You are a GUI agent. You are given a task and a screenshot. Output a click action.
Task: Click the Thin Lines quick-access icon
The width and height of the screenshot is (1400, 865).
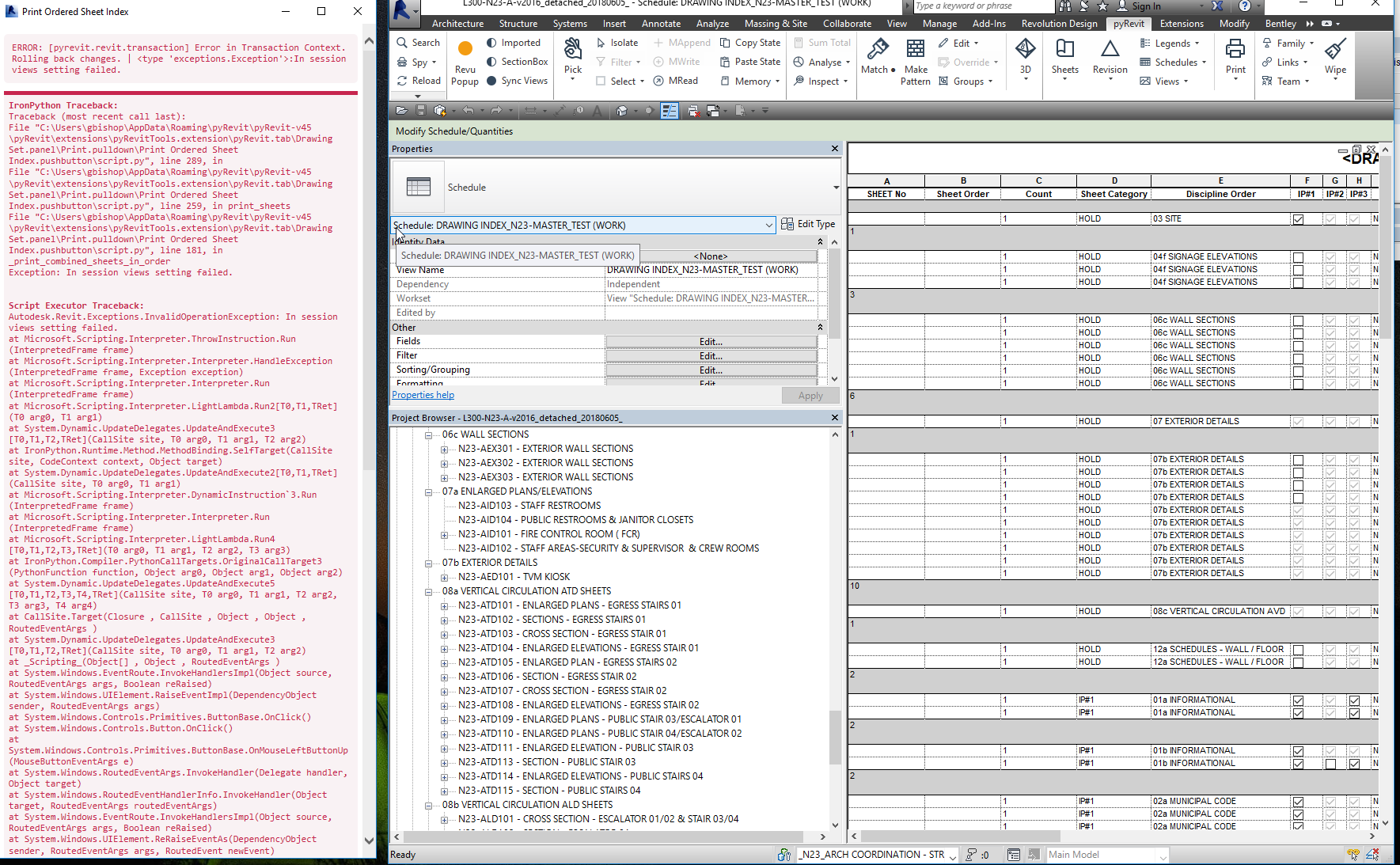click(670, 111)
